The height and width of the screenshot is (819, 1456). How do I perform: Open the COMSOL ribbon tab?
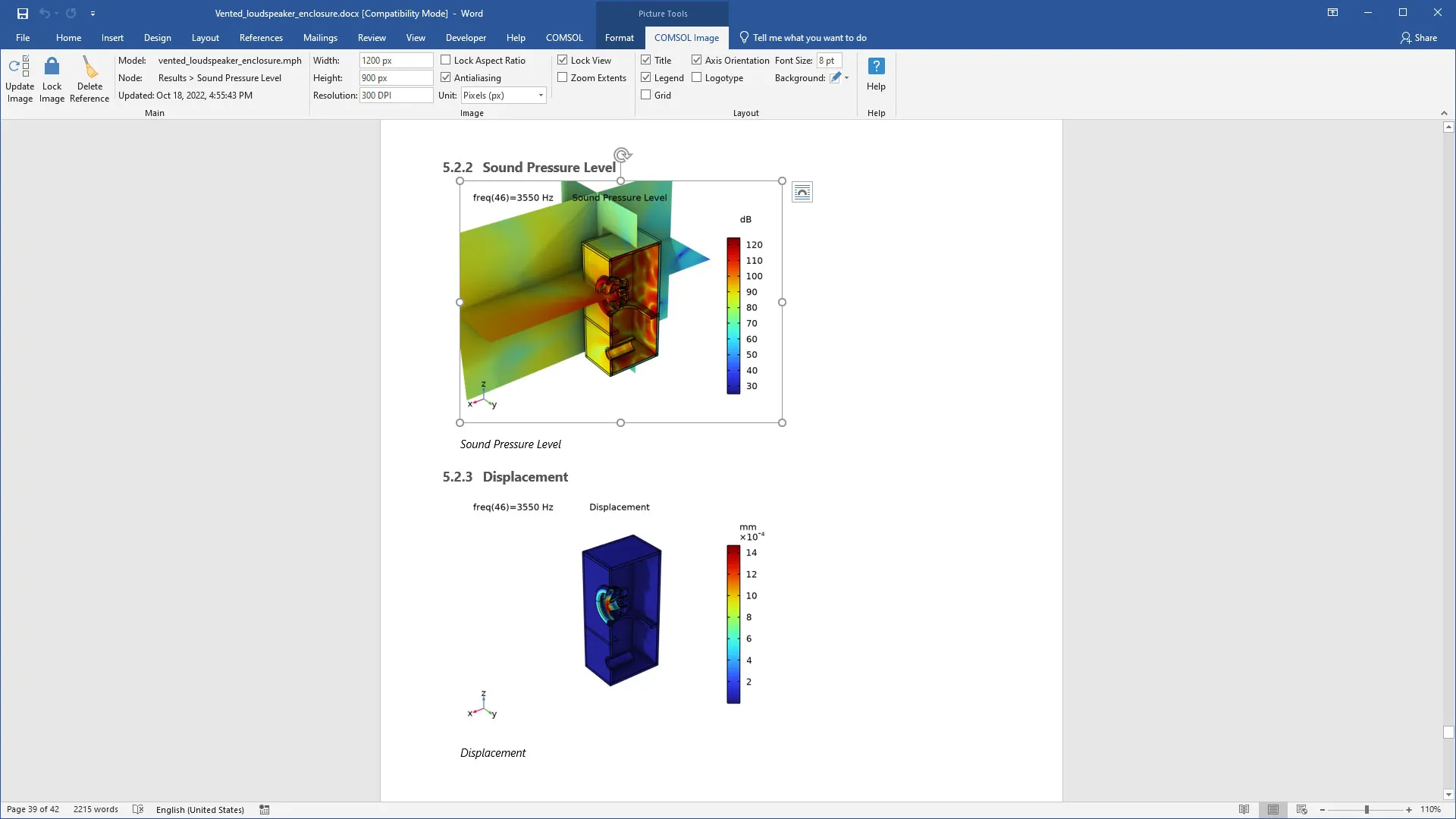pos(564,38)
